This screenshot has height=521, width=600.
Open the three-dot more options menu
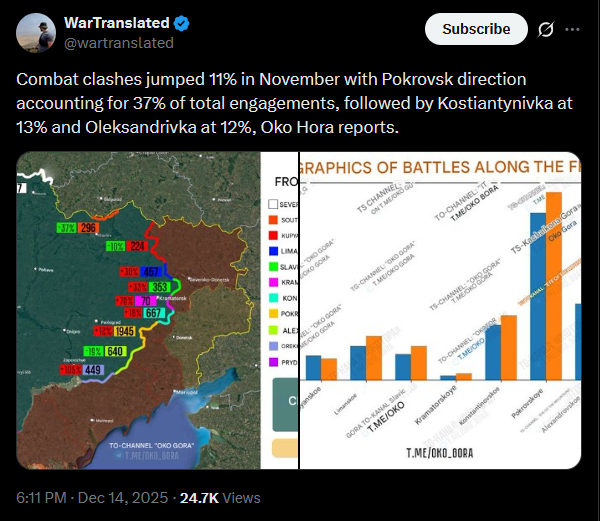pyautogui.click(x=572, y=29)
